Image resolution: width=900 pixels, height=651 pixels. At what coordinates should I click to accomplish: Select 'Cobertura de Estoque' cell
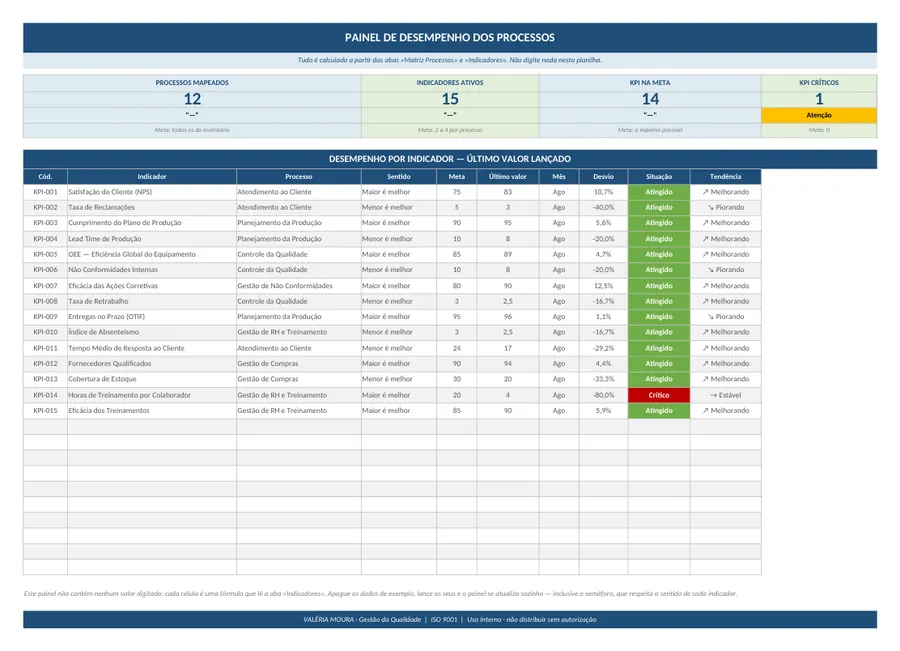(x=152, y=379)
